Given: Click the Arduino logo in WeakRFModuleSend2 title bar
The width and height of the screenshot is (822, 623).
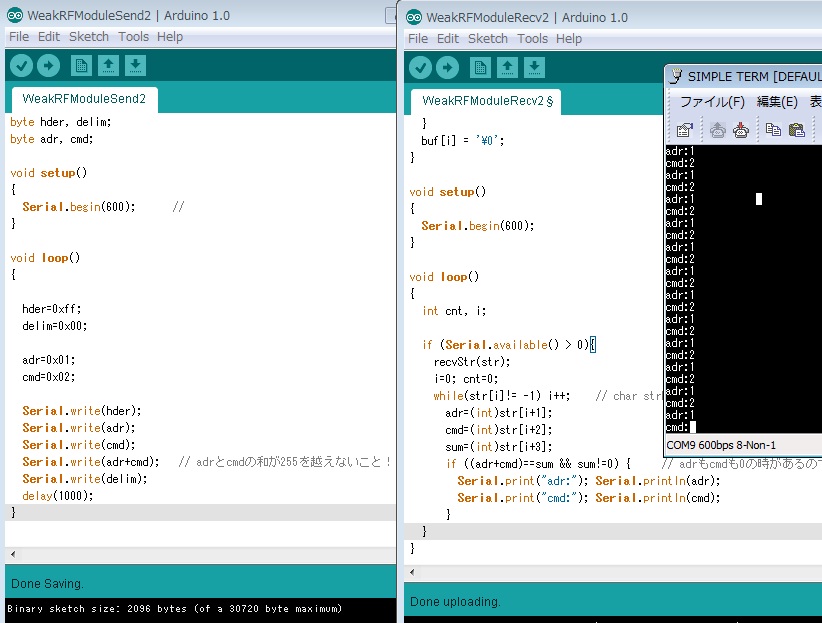Looking at the screenshot, I should coord(15,15).
